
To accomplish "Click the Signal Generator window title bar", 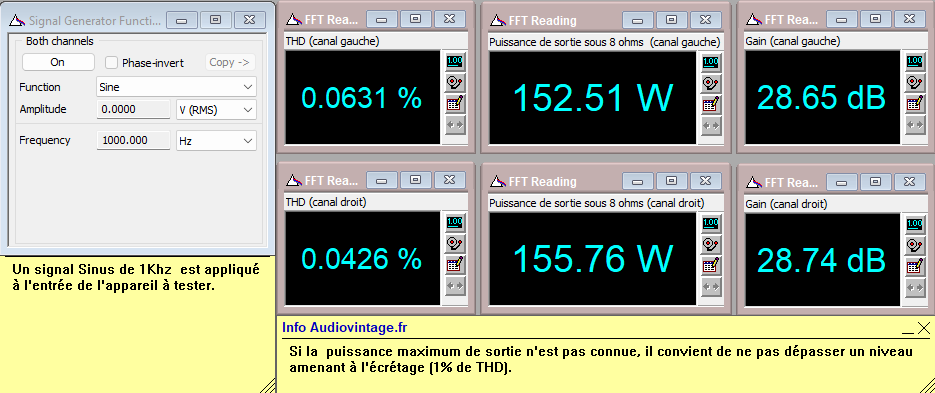I will coord(86,20).
